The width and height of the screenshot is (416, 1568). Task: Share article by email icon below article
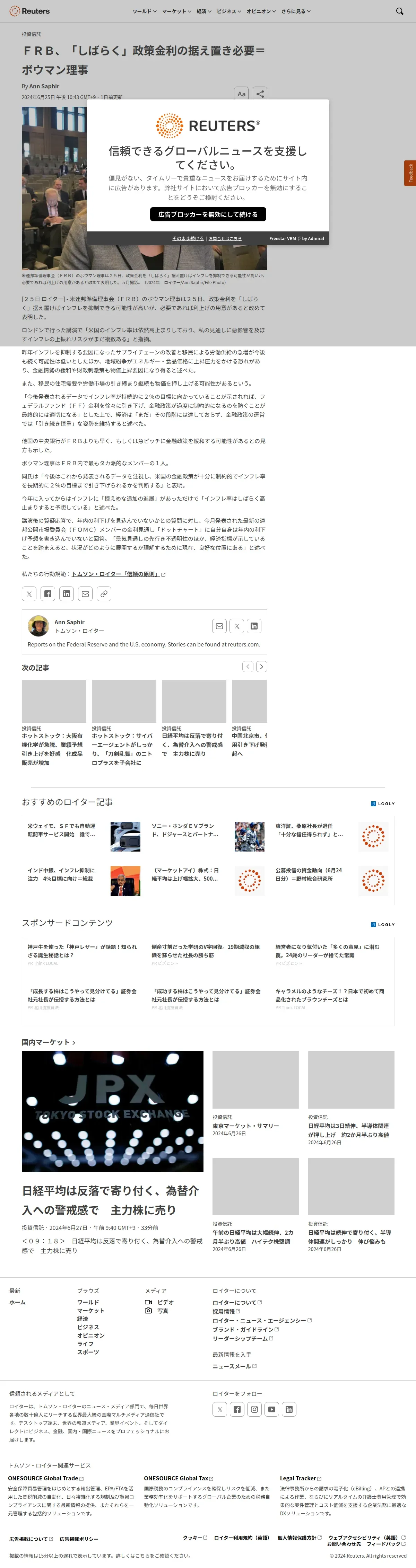(85, 593)
